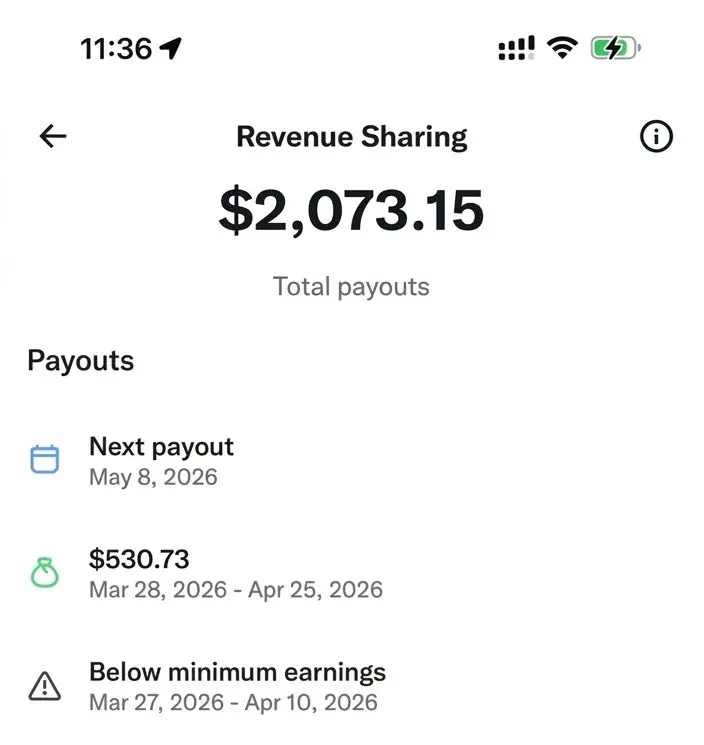This screenshot has height=745, width=704.
Task: Tap the location arrow in status bar
Action: (x=171, y=48)
